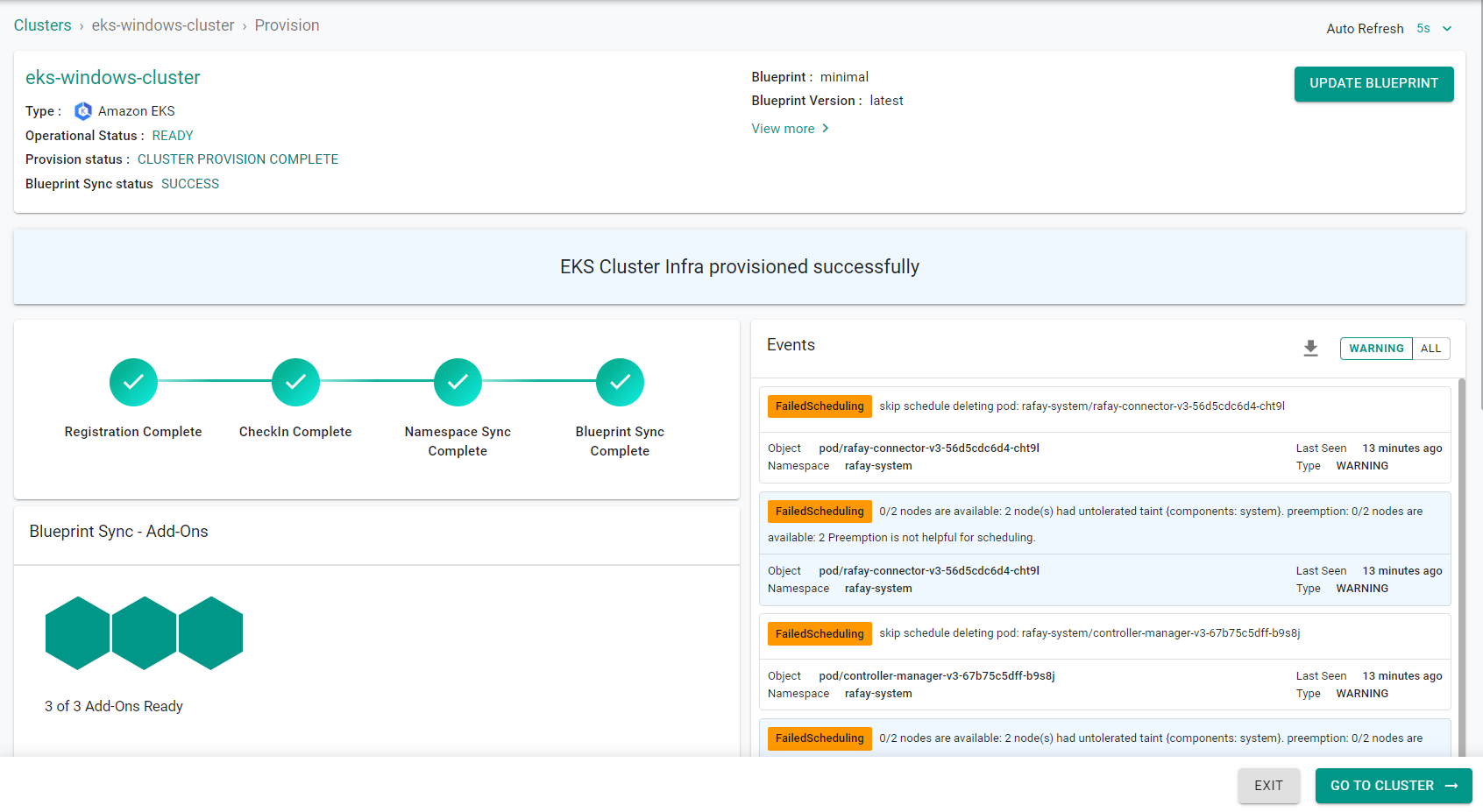Expand View more blueprint details
1483x812 pixels.
pyautogui.click(x=790, y=129)
